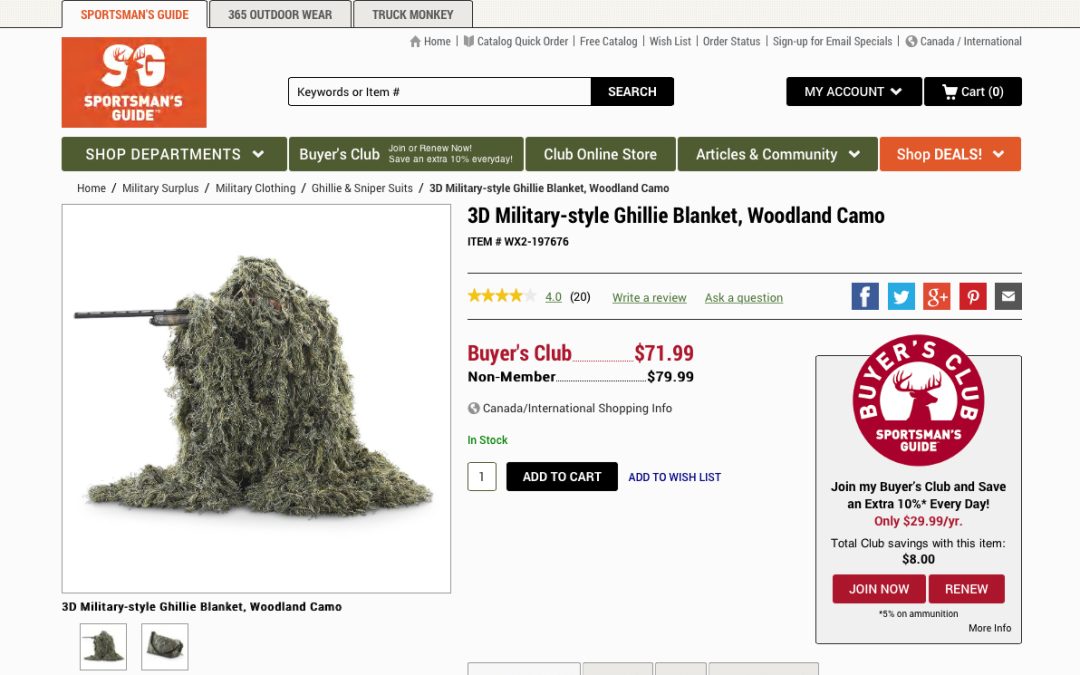This screenshot has width=1080, height=675.
Task: Expand the Shop DEALS! dropdown
Action: pos(950,154)
